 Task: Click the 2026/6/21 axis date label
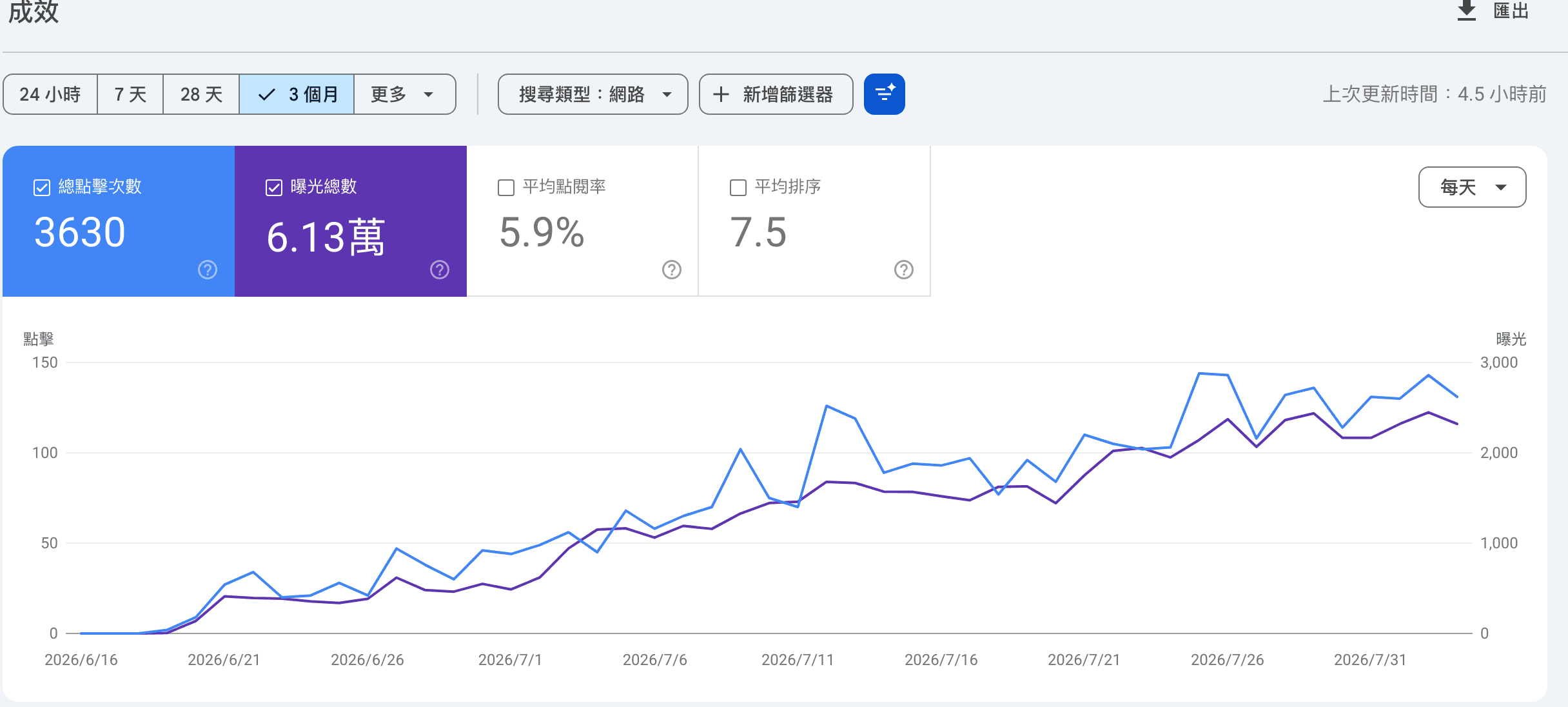224,660
